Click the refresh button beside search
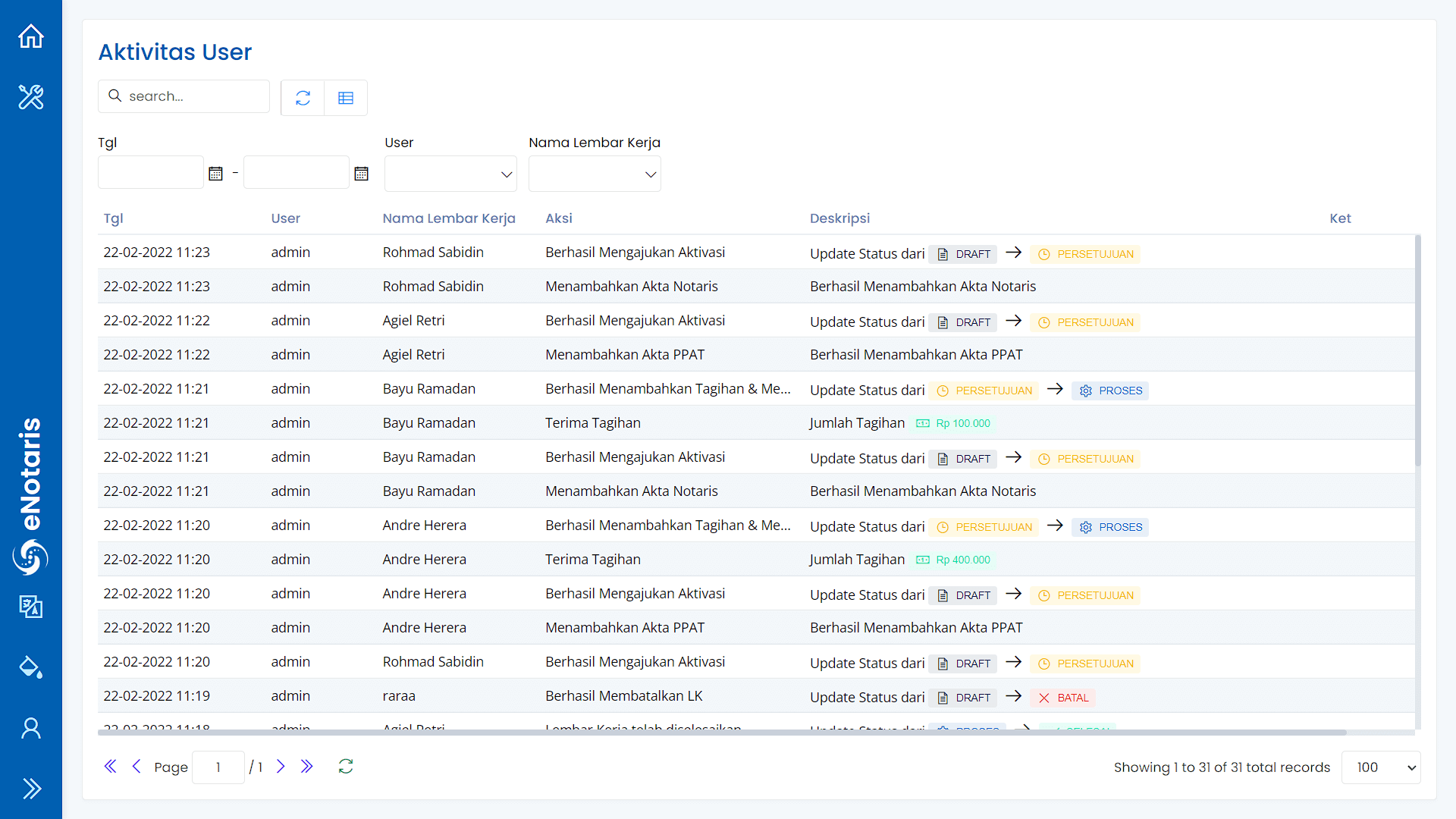 coord(303,98)
